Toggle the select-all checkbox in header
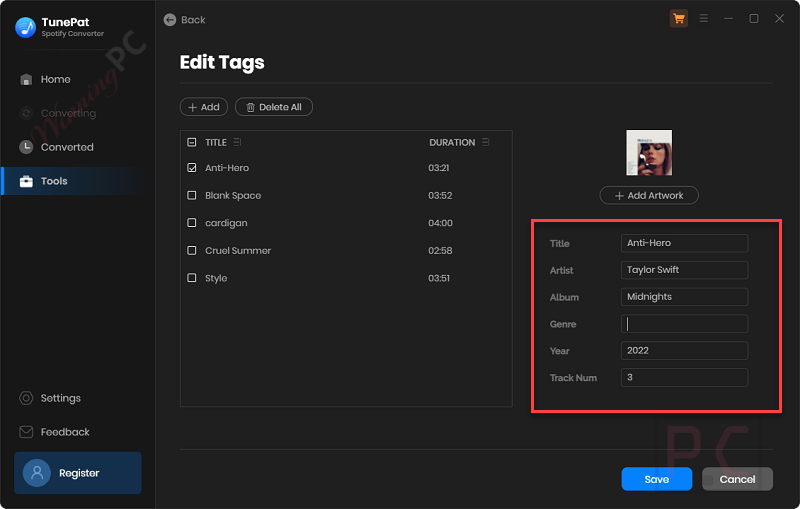800x509 pixels. pyautogui.click(x=192, y=142)
